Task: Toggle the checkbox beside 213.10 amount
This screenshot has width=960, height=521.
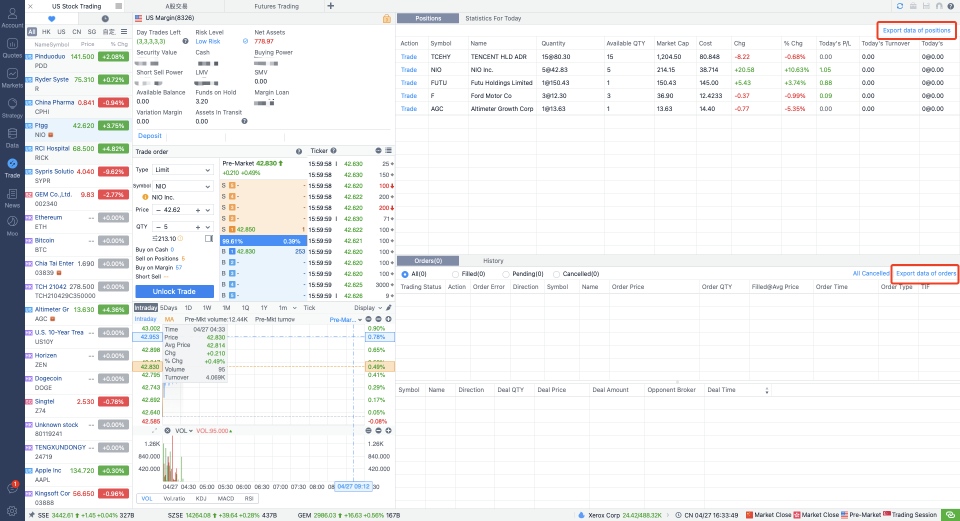Action: tap(209, 238)
